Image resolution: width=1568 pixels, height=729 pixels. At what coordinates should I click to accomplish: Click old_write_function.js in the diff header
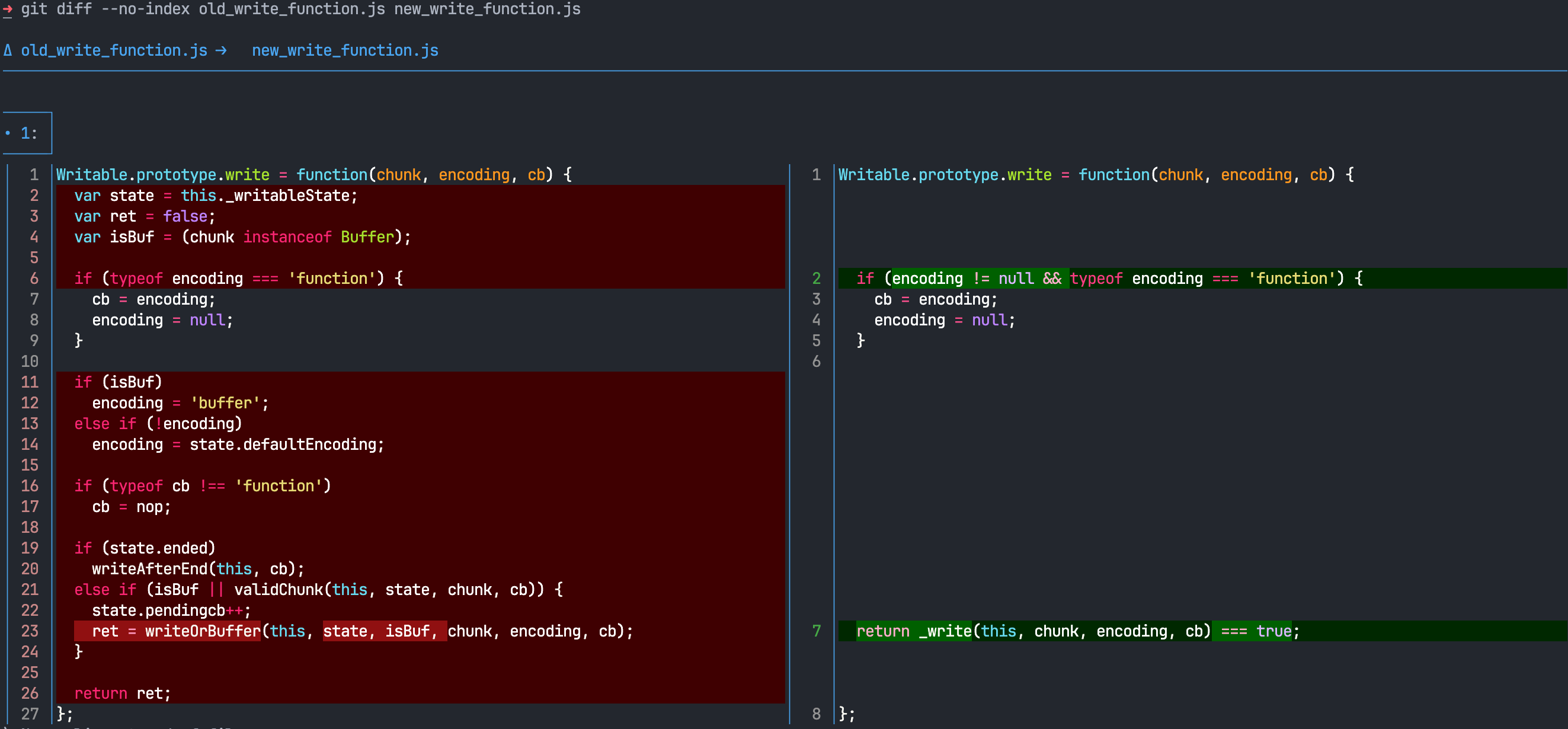click(114, 50)
